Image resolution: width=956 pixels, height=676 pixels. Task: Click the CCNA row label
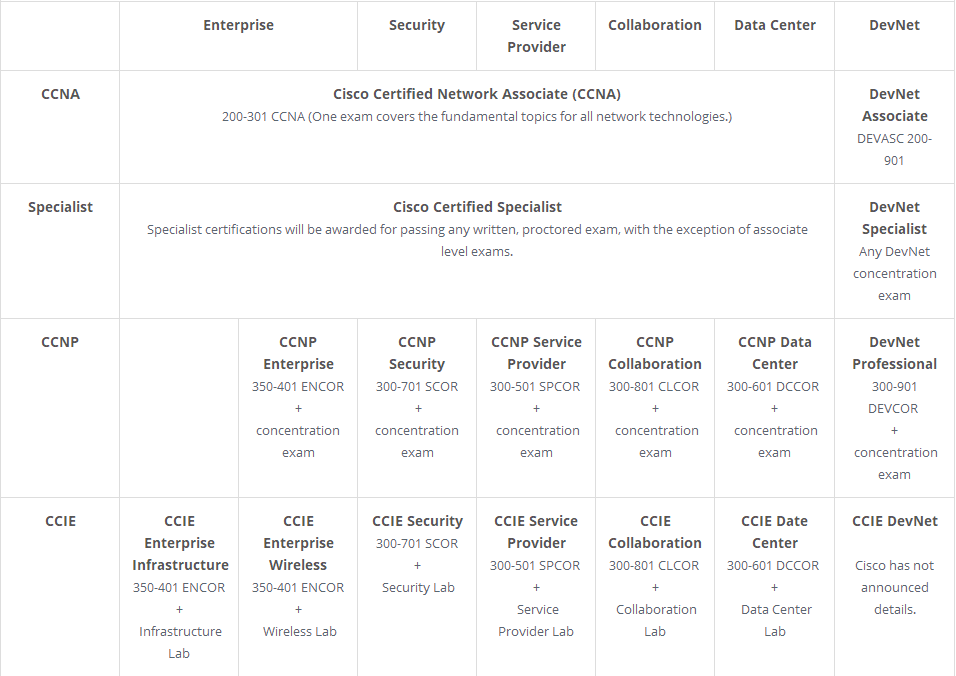60,94
